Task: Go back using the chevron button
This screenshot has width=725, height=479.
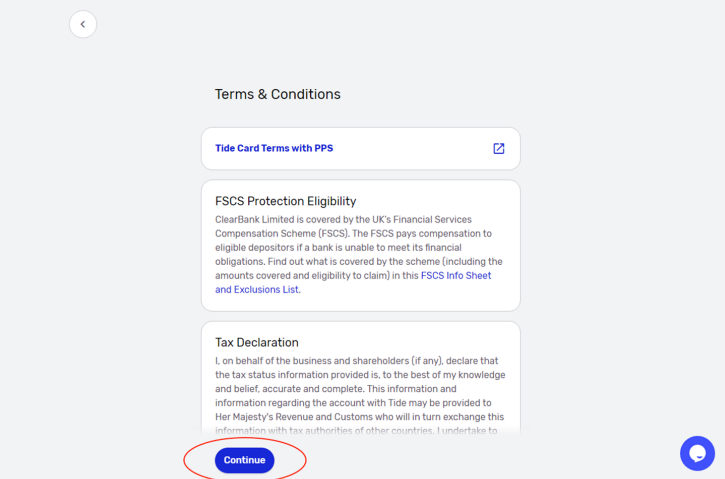Action: pos(83,24)
